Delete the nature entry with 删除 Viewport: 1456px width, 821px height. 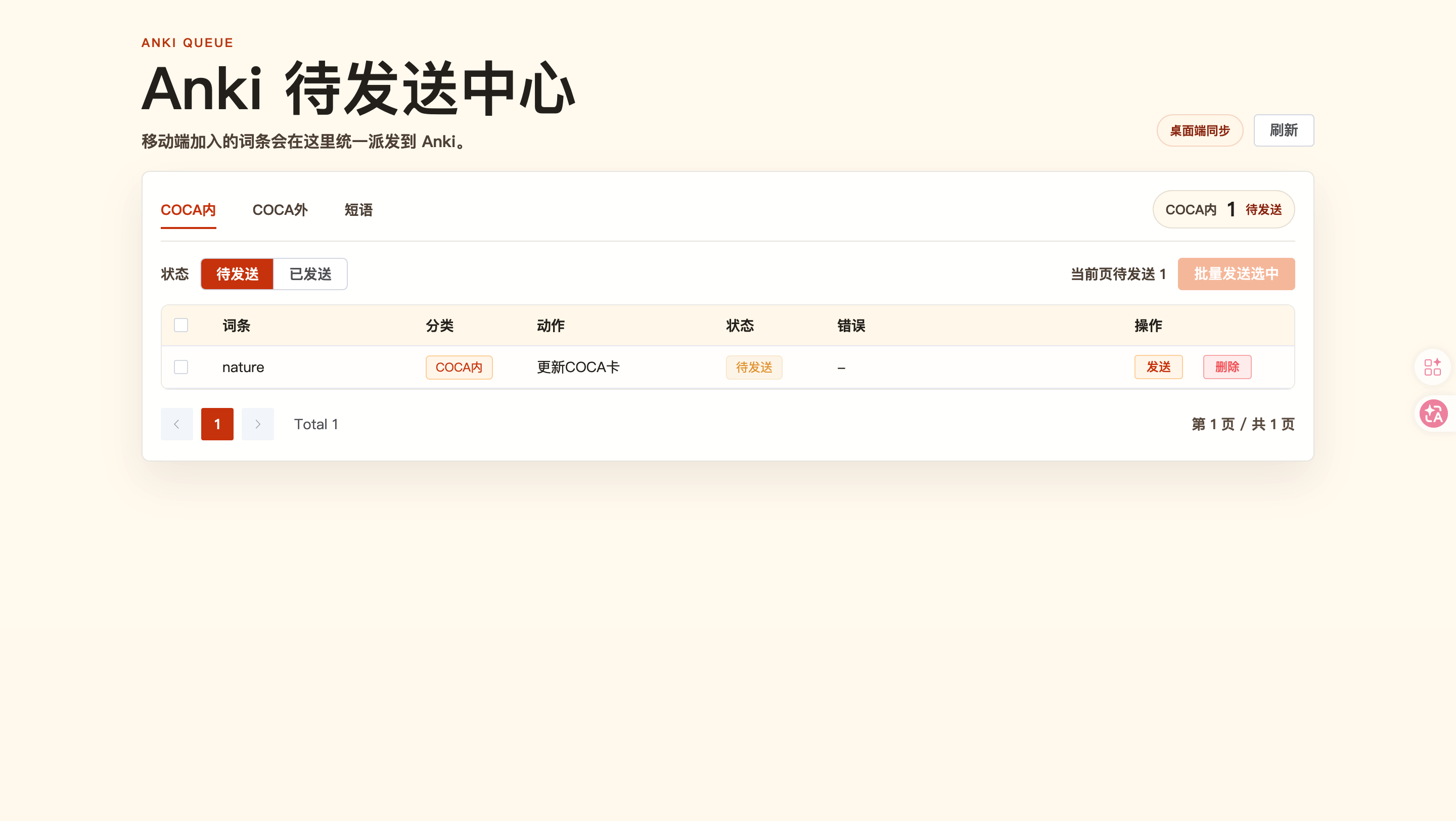1227,367
